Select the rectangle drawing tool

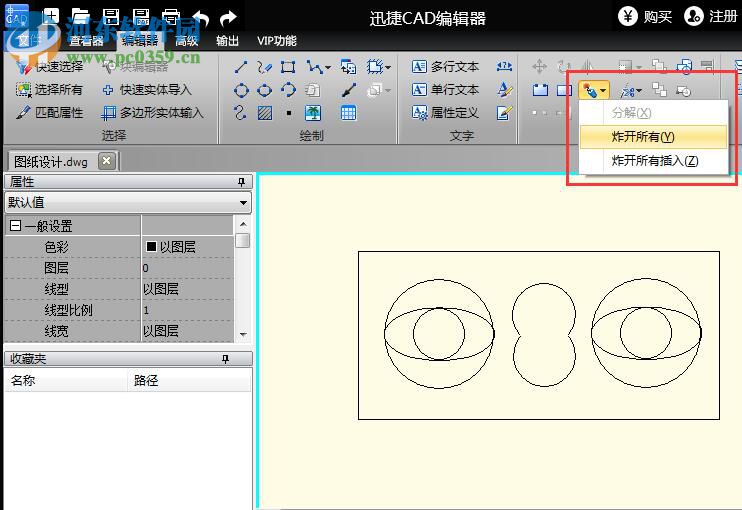tap(288, 67)
